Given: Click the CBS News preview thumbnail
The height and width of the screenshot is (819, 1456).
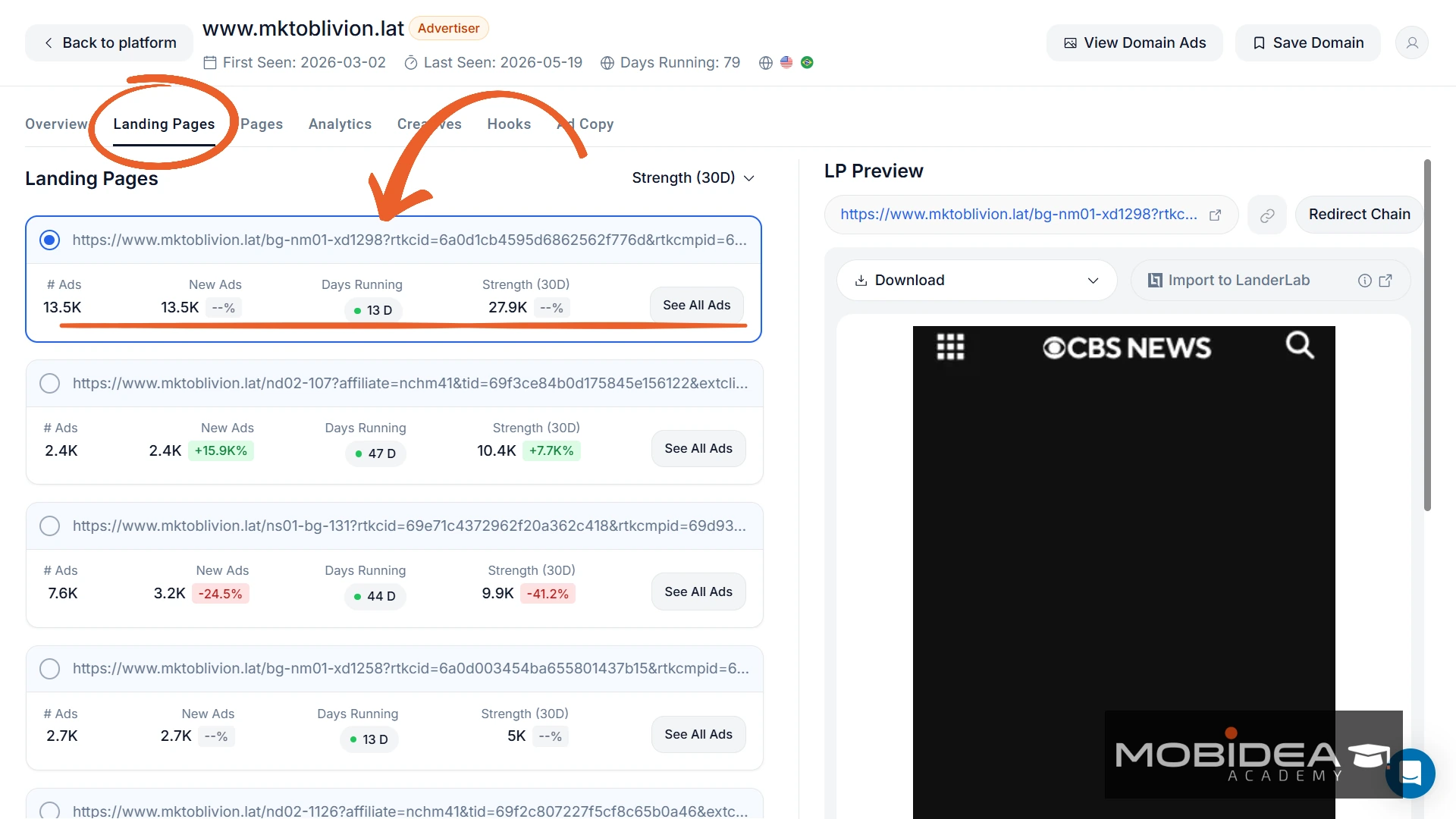Looking at the screenshot, I should coord(1124,573).
